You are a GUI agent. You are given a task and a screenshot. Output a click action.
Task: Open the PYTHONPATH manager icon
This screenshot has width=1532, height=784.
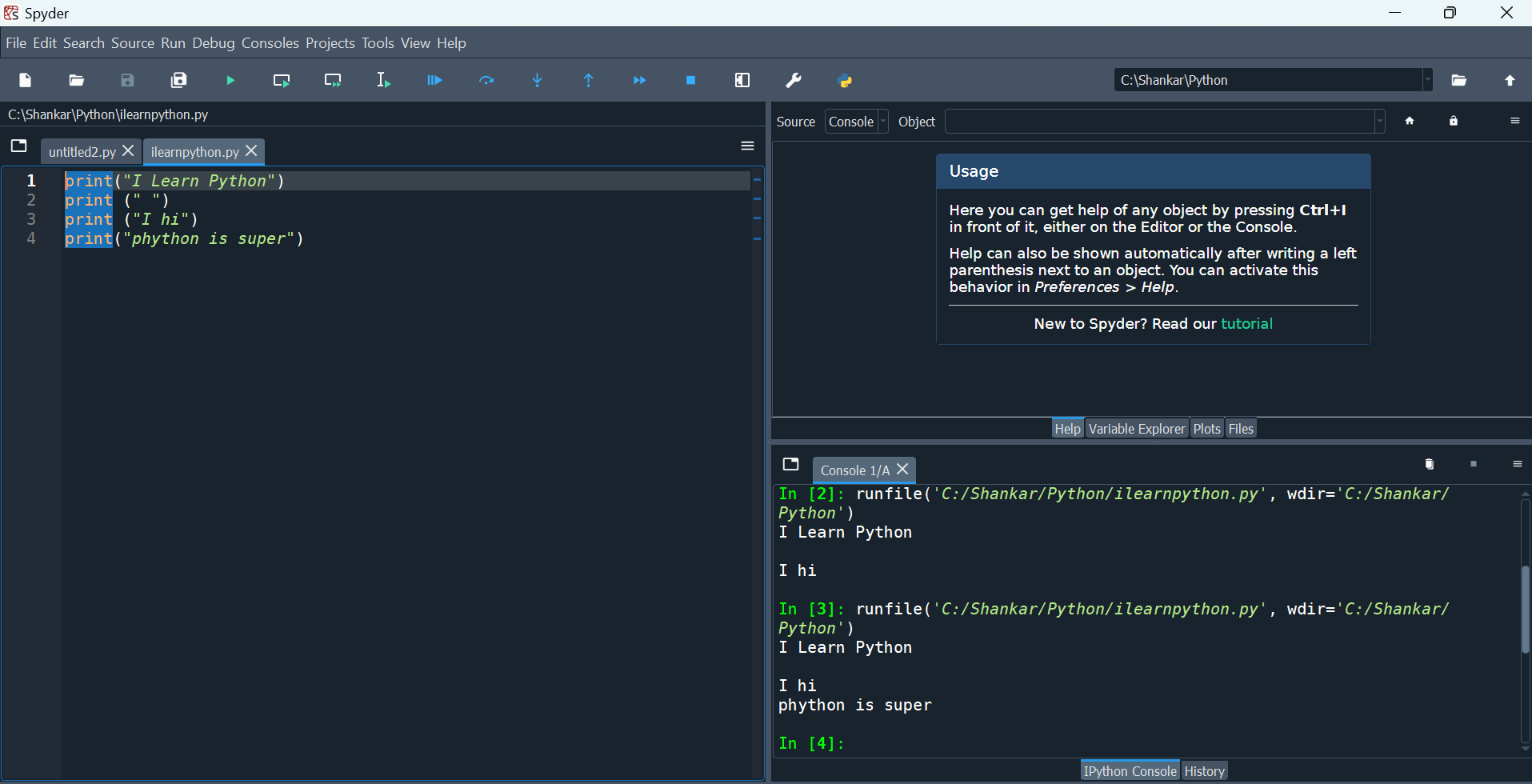846,81
